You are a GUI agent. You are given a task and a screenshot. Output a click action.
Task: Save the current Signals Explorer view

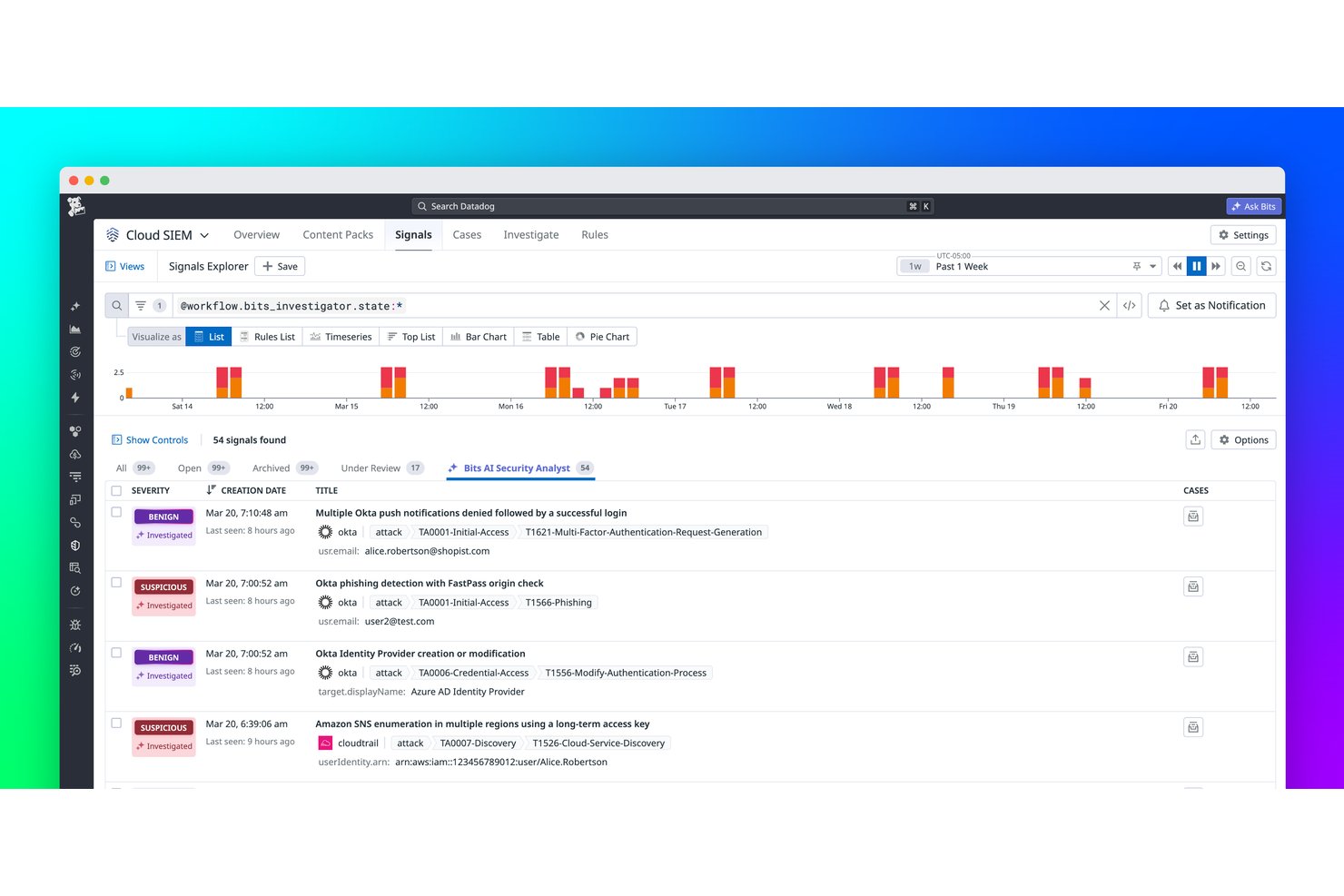tap(280, 266)
